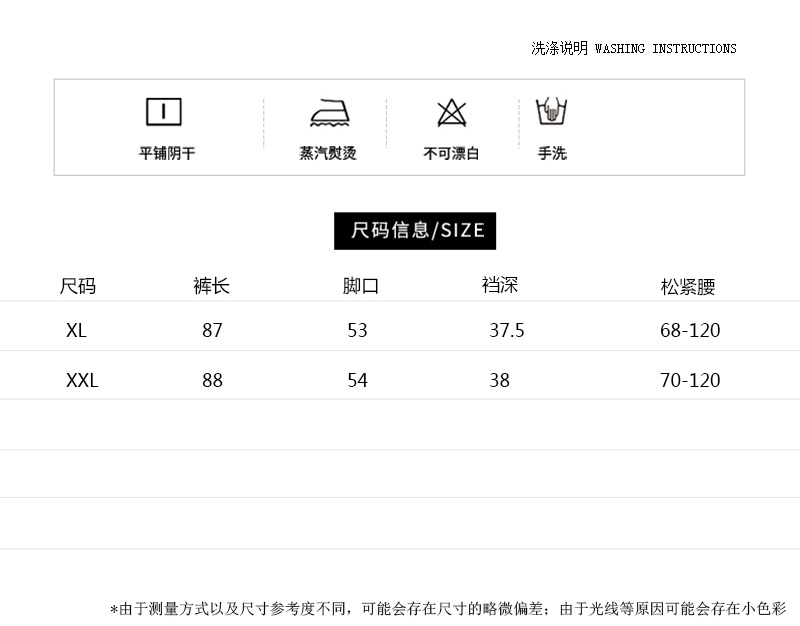This screenshot has width=800, height=626.
Task: Select the 手洗 label under basin icon
Action: [552, 153]
